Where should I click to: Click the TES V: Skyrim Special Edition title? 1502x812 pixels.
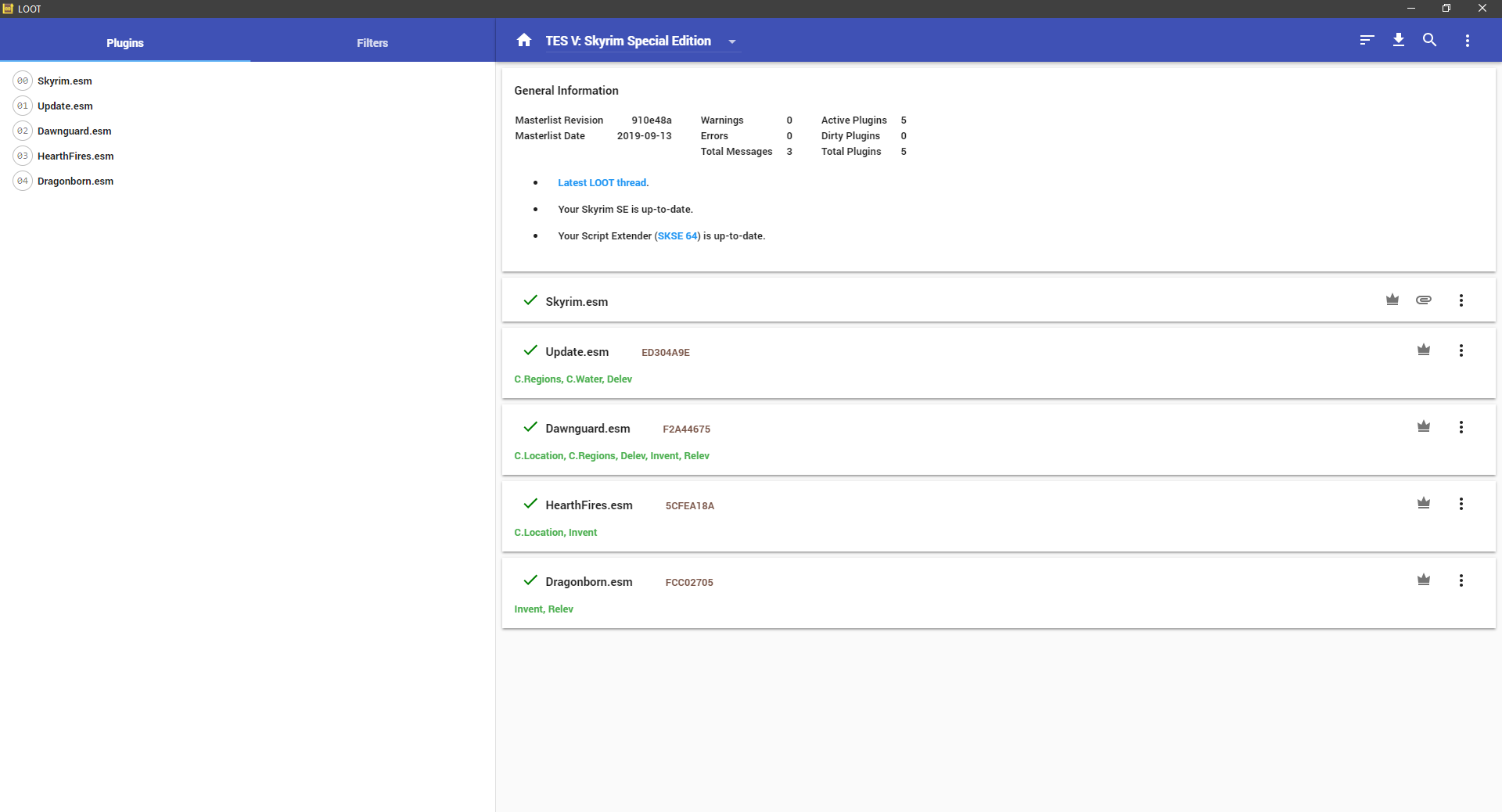tap(628, 41)
